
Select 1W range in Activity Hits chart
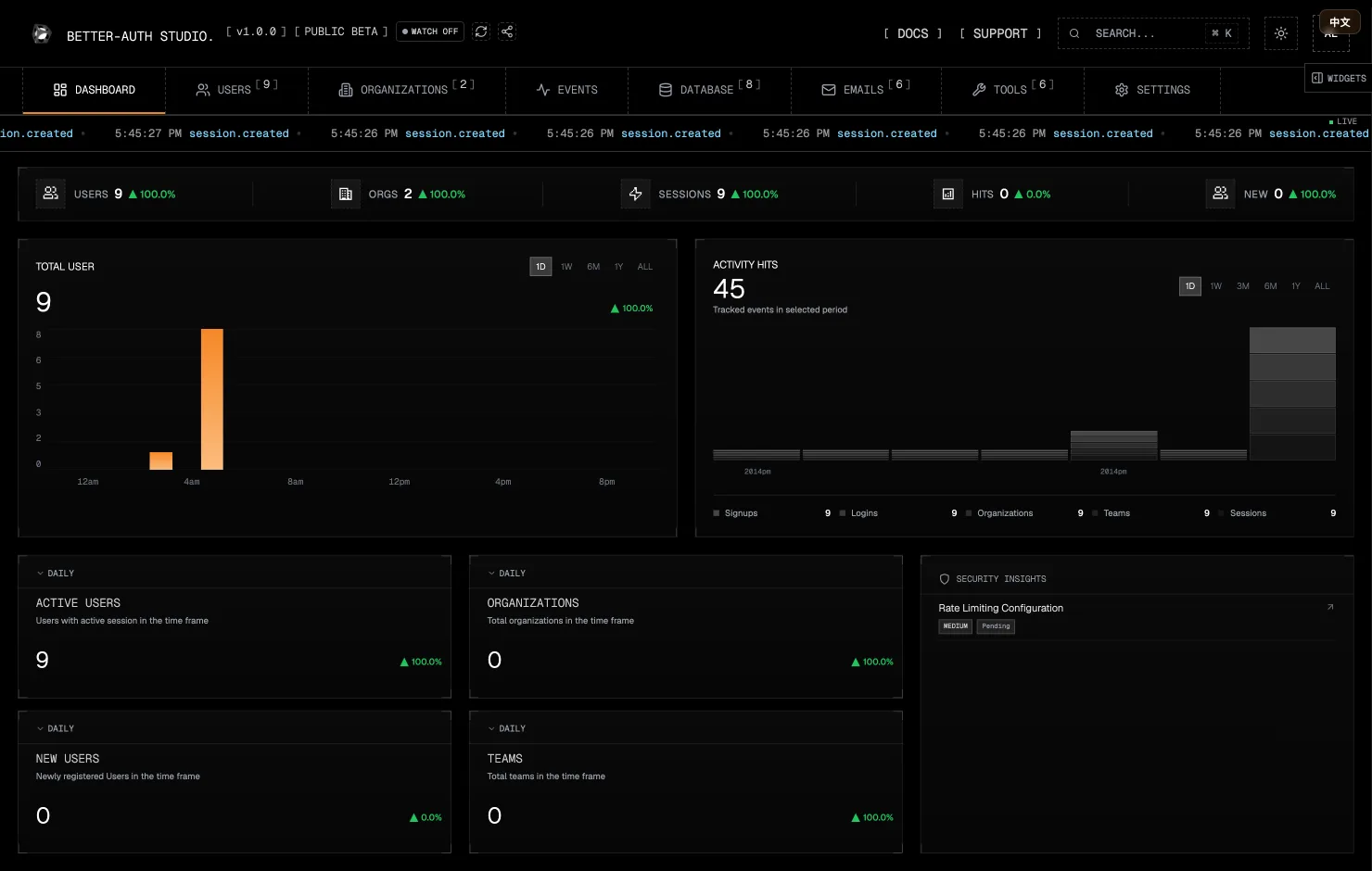pos(1216,286)
